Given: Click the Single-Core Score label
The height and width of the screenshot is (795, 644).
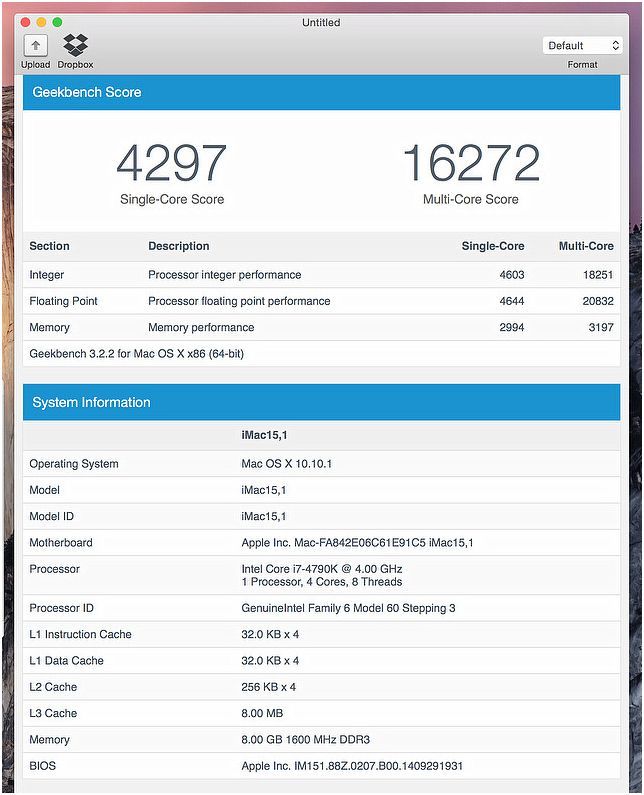Looking at the screenshot, I should [172, 199].
